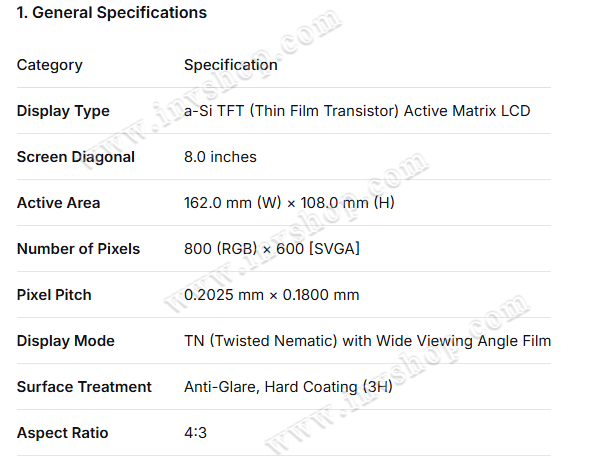Viewport: 606px width, 467px height.
Task: Click the Anti-Glare, Hard Coating (3H) value
Action: pos(288,387)
